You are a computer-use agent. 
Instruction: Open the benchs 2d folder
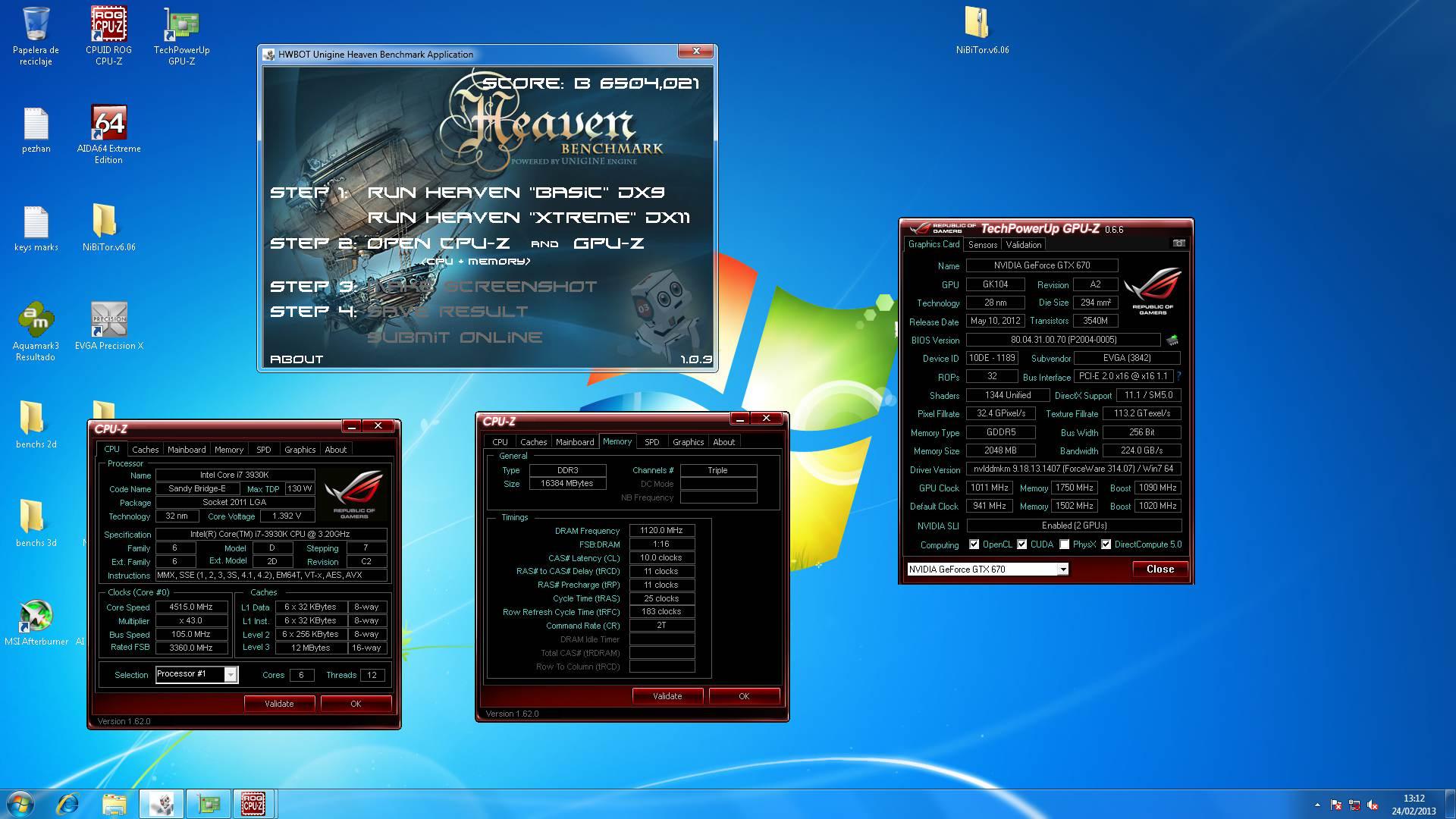point(36,425)
